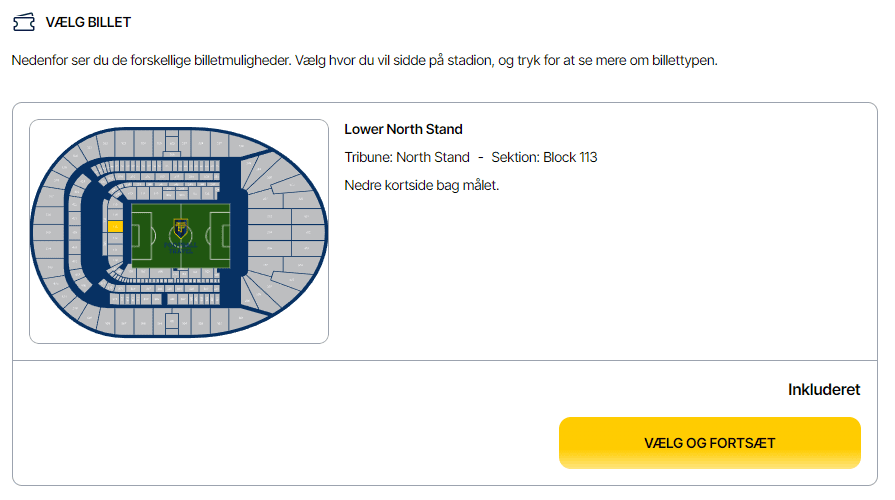Click the club crest logo at pitch center
This screenshot has height=500, width=895.
click(180, 228)
